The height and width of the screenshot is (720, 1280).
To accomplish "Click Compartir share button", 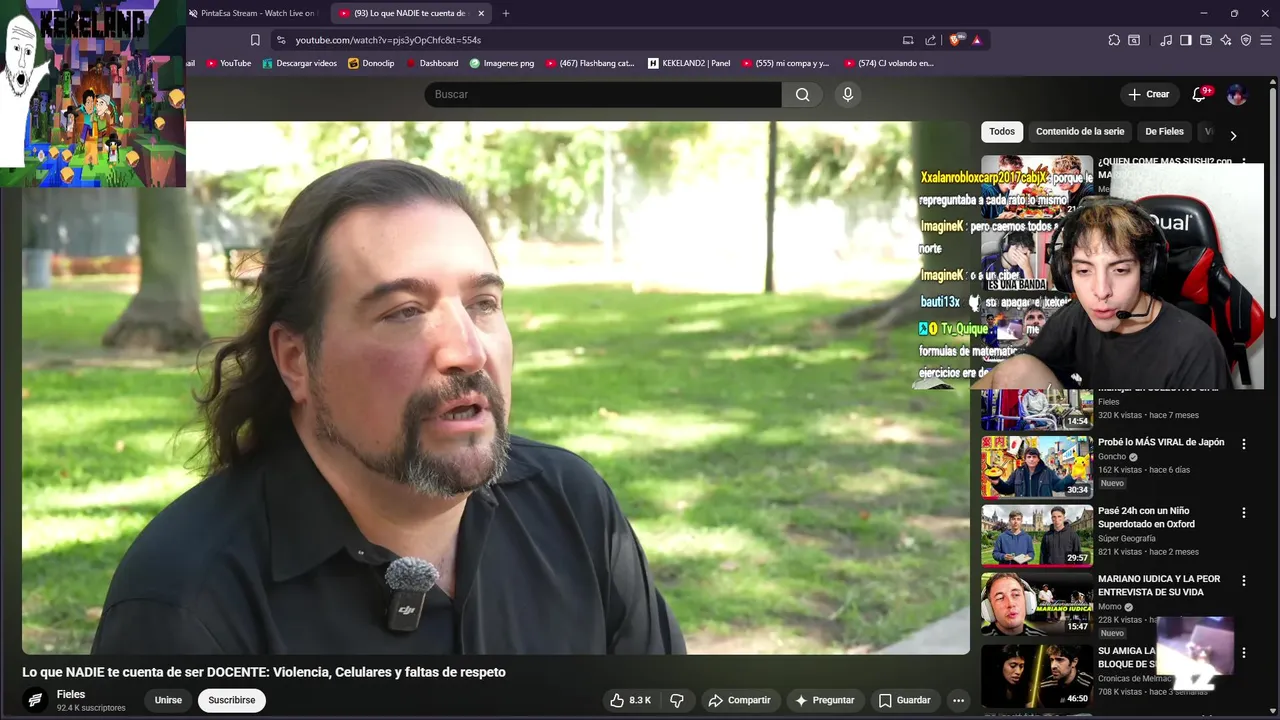I will [x=739, y=700].
